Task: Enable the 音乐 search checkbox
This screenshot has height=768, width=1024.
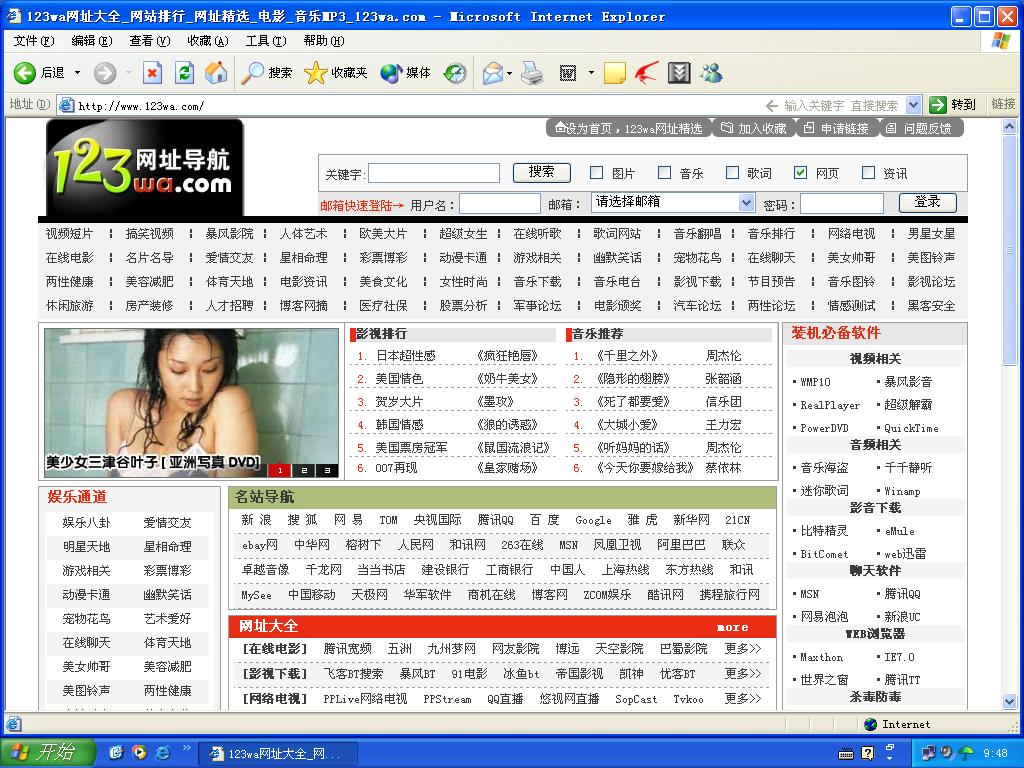Action: (x=665, y=172)
